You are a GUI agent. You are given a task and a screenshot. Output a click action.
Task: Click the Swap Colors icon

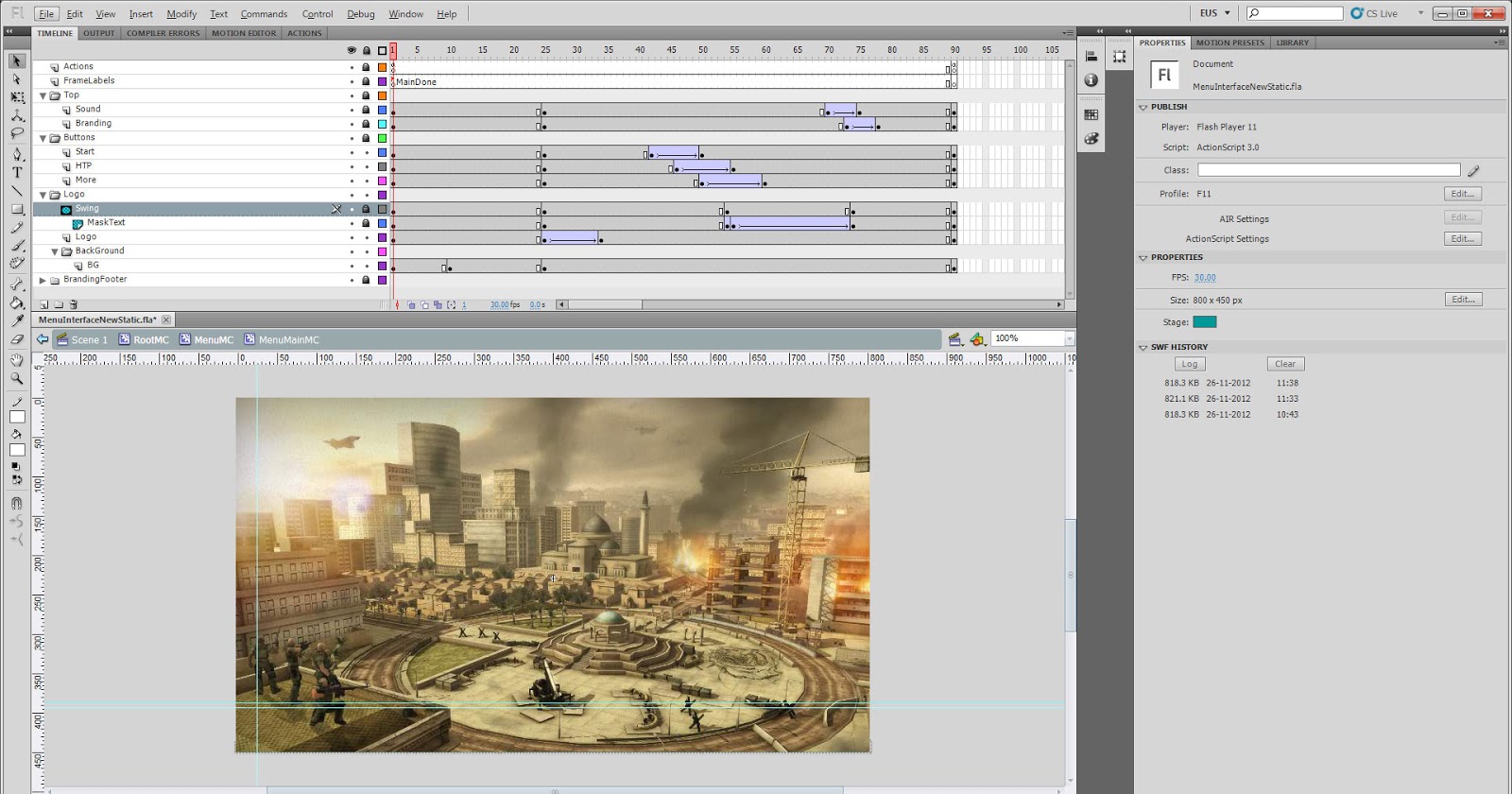[17, 480]
